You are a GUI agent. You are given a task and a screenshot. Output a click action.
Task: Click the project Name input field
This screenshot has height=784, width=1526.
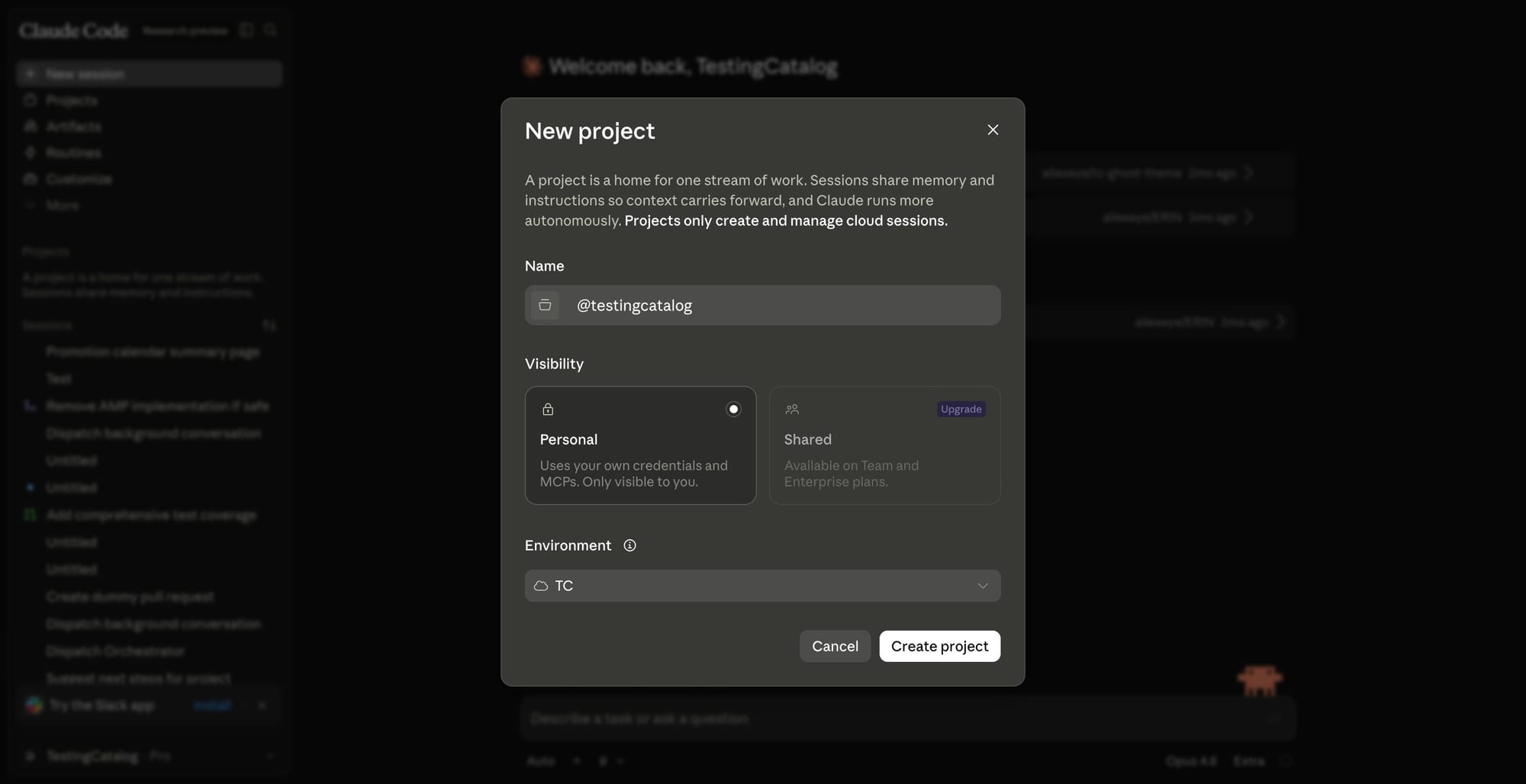coord(762,305)
